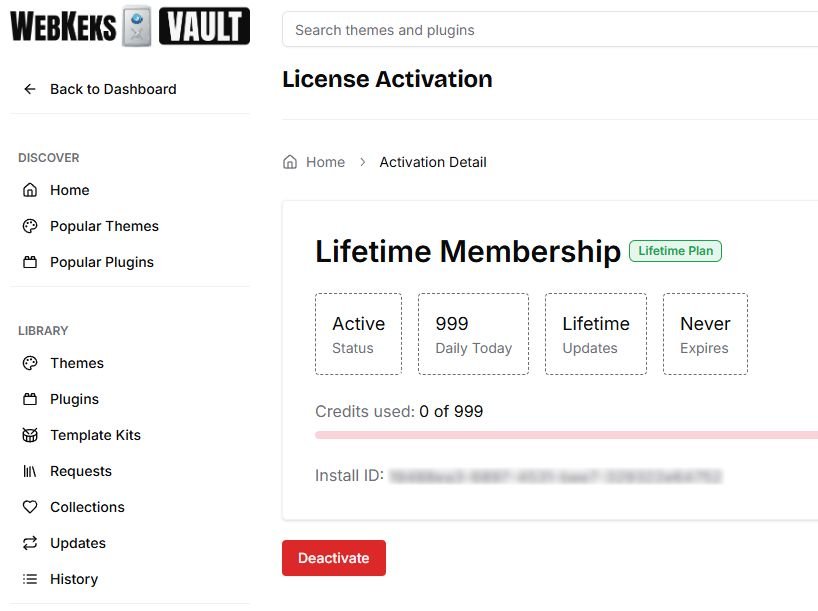This screenshot has height=611, width=818.
Task: Follow the Home breadcrumb link
Action: click(325, 162)
